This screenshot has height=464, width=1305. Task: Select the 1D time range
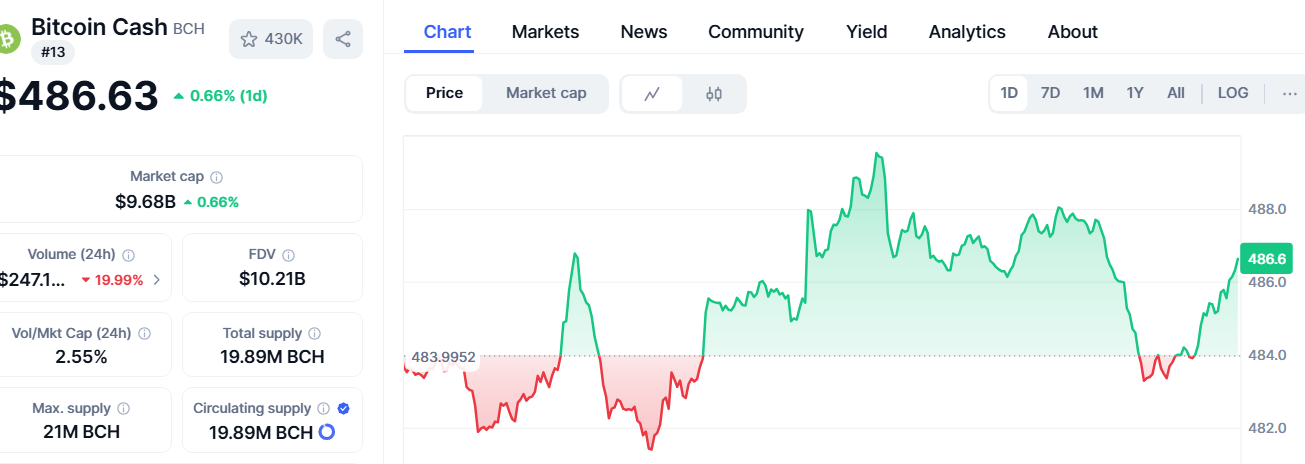coord(1009,93)
